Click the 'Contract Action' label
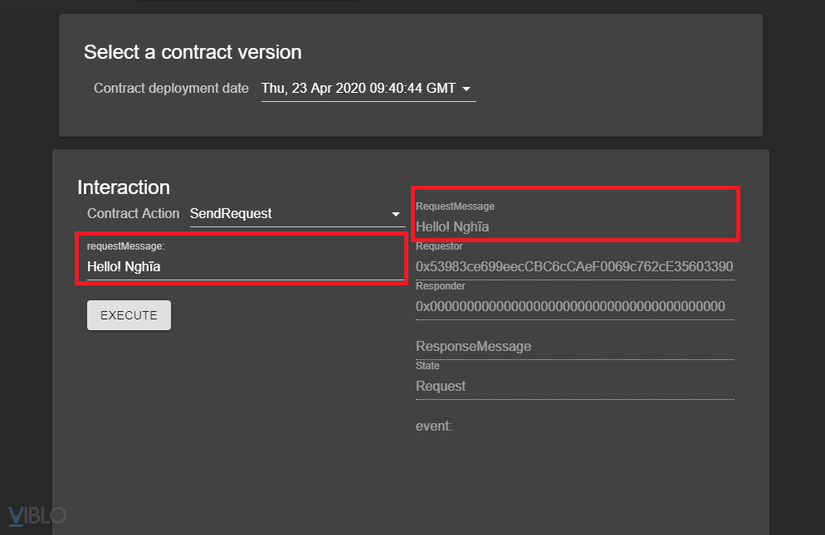825x535 pixels. (133, 213)
